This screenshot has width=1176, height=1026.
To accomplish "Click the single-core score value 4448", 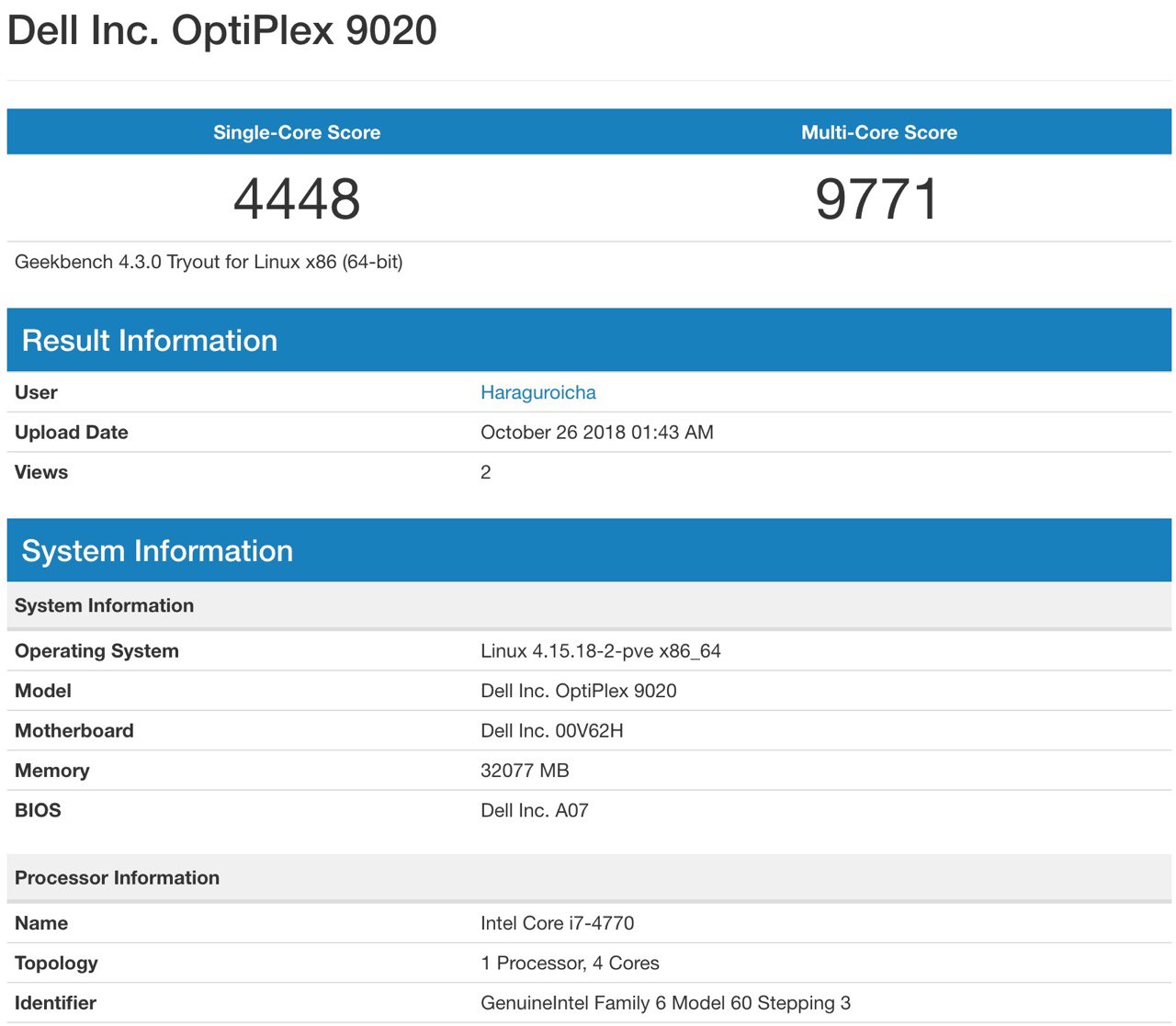I will (297, 199).
